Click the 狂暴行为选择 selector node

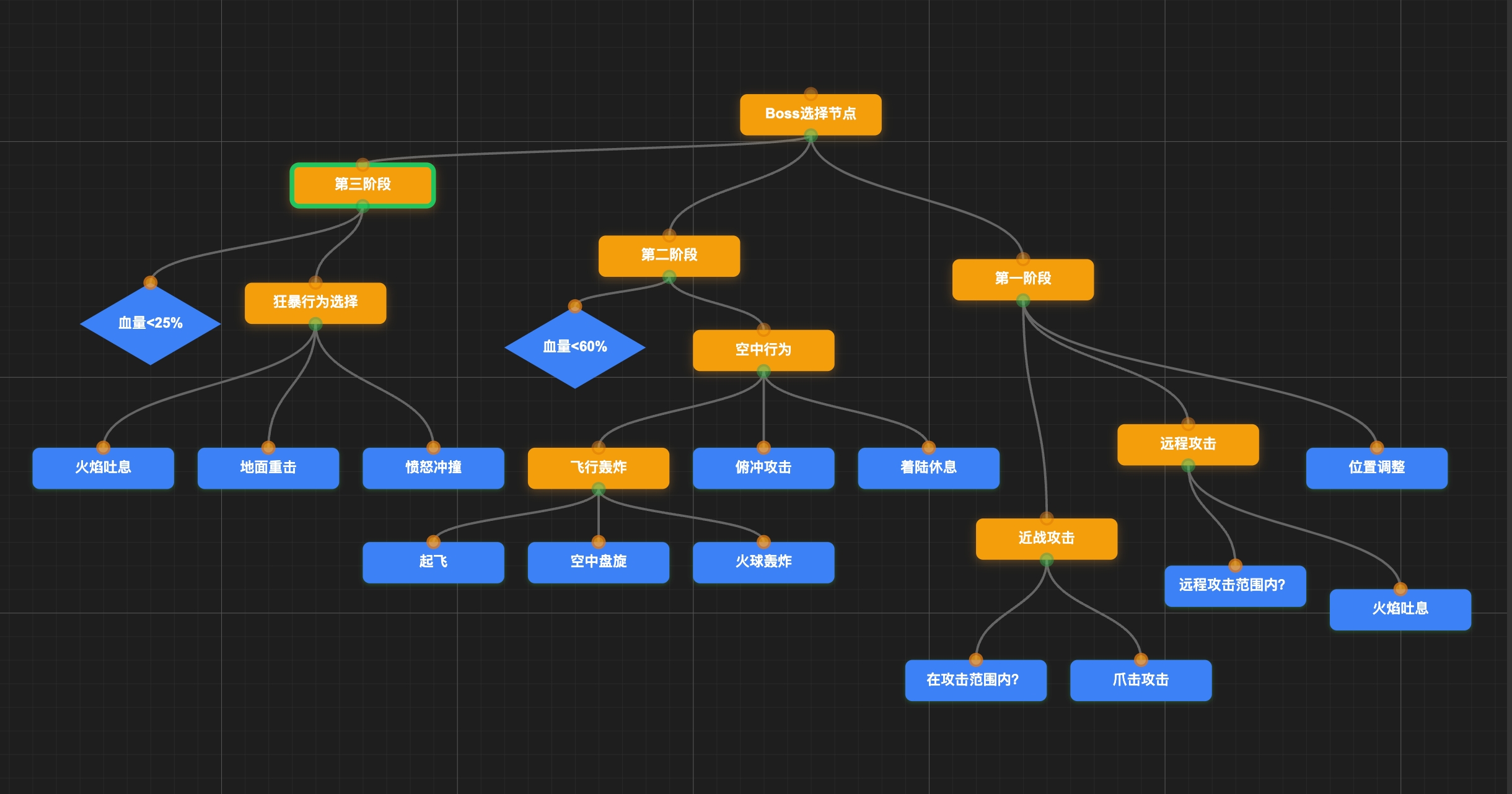click(x=315, y=303)
